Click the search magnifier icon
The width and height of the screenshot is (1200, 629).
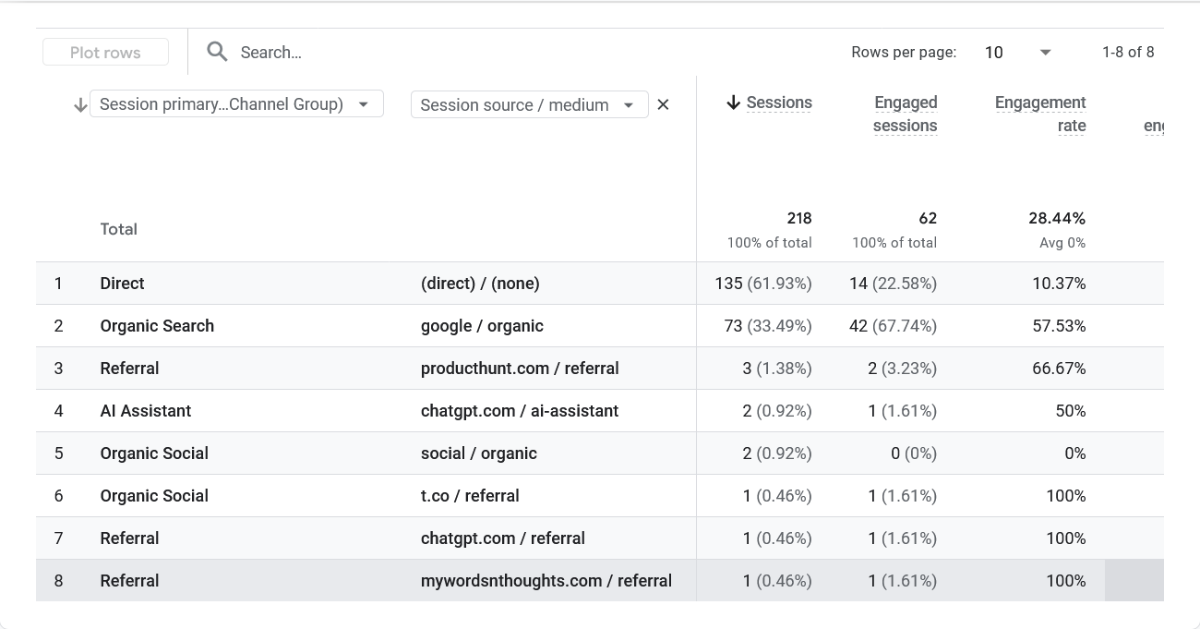[x=217, y=52]
